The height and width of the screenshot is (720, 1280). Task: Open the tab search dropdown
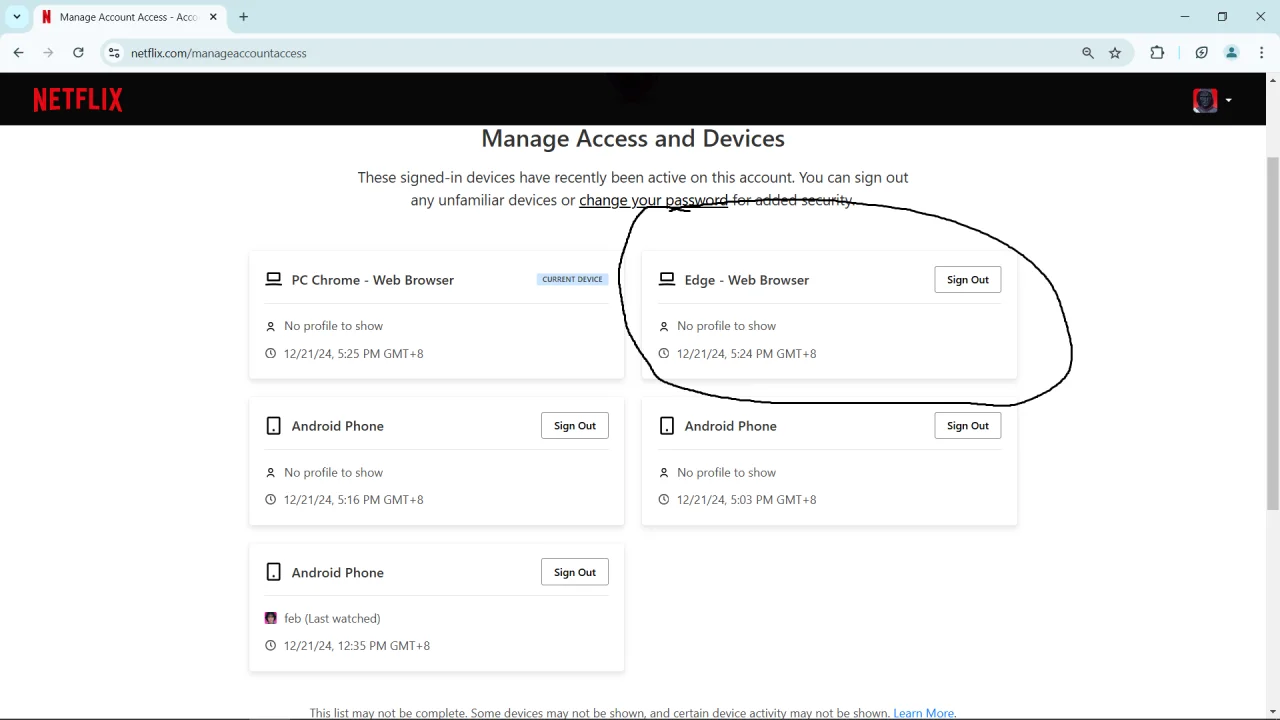(17, 17)
